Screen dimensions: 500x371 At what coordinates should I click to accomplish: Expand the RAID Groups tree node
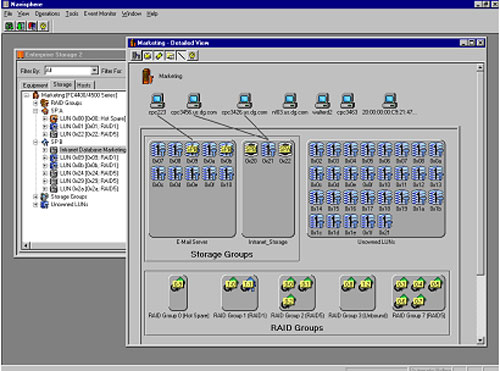point(35,103)
